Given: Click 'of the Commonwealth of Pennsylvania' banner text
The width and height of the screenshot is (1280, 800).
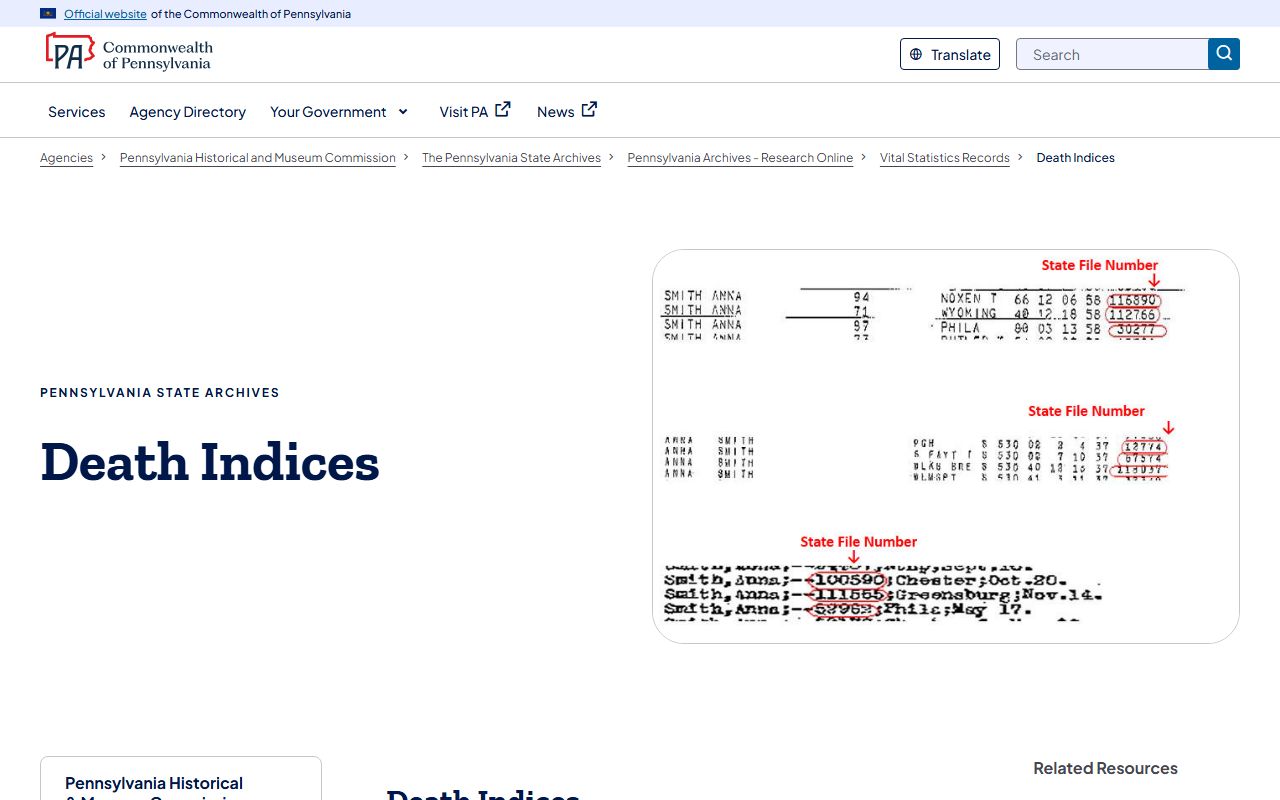Looking at the screenshot, I should [251, 14].
